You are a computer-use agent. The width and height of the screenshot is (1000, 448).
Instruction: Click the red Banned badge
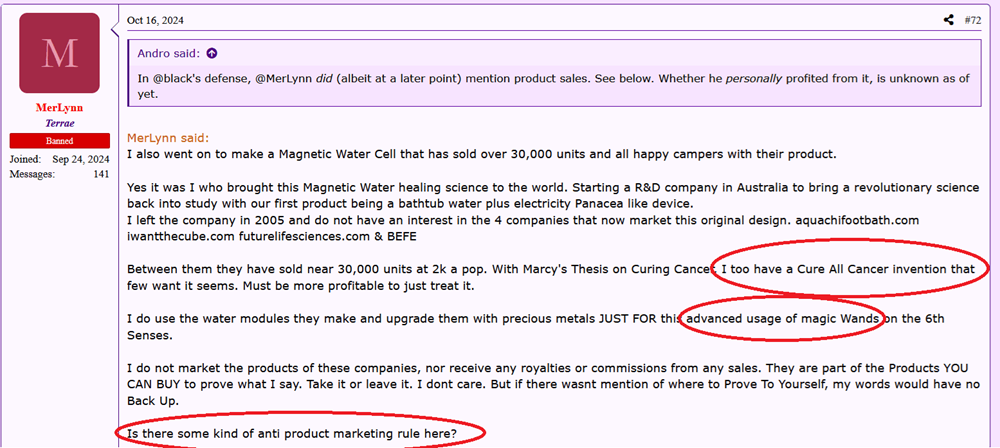pos(60,141)
